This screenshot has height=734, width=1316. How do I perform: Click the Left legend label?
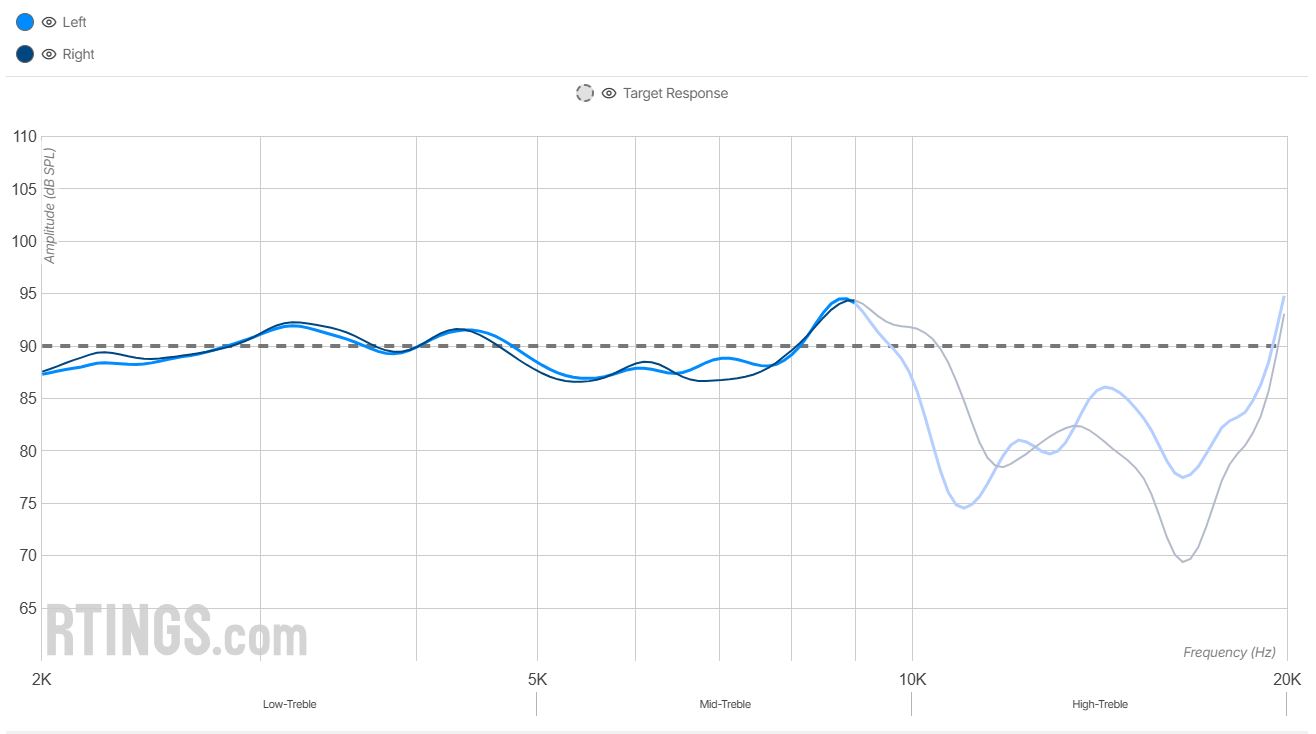[x=74, y=22]
